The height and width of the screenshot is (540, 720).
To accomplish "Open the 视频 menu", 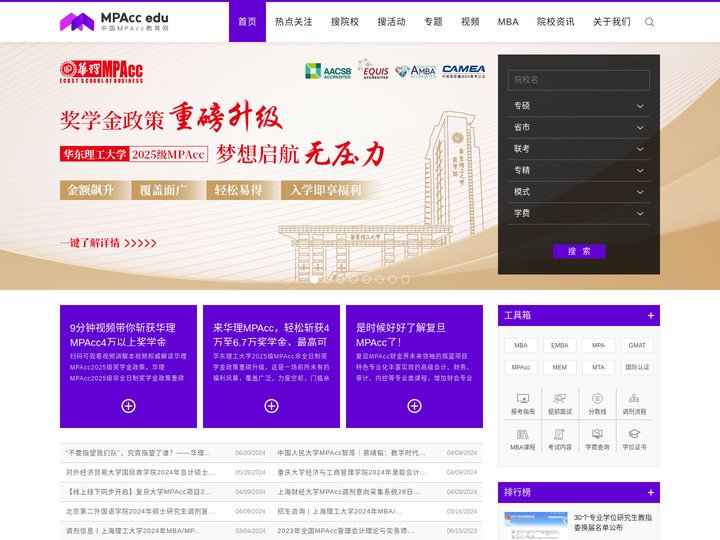I will click(470, 22).
